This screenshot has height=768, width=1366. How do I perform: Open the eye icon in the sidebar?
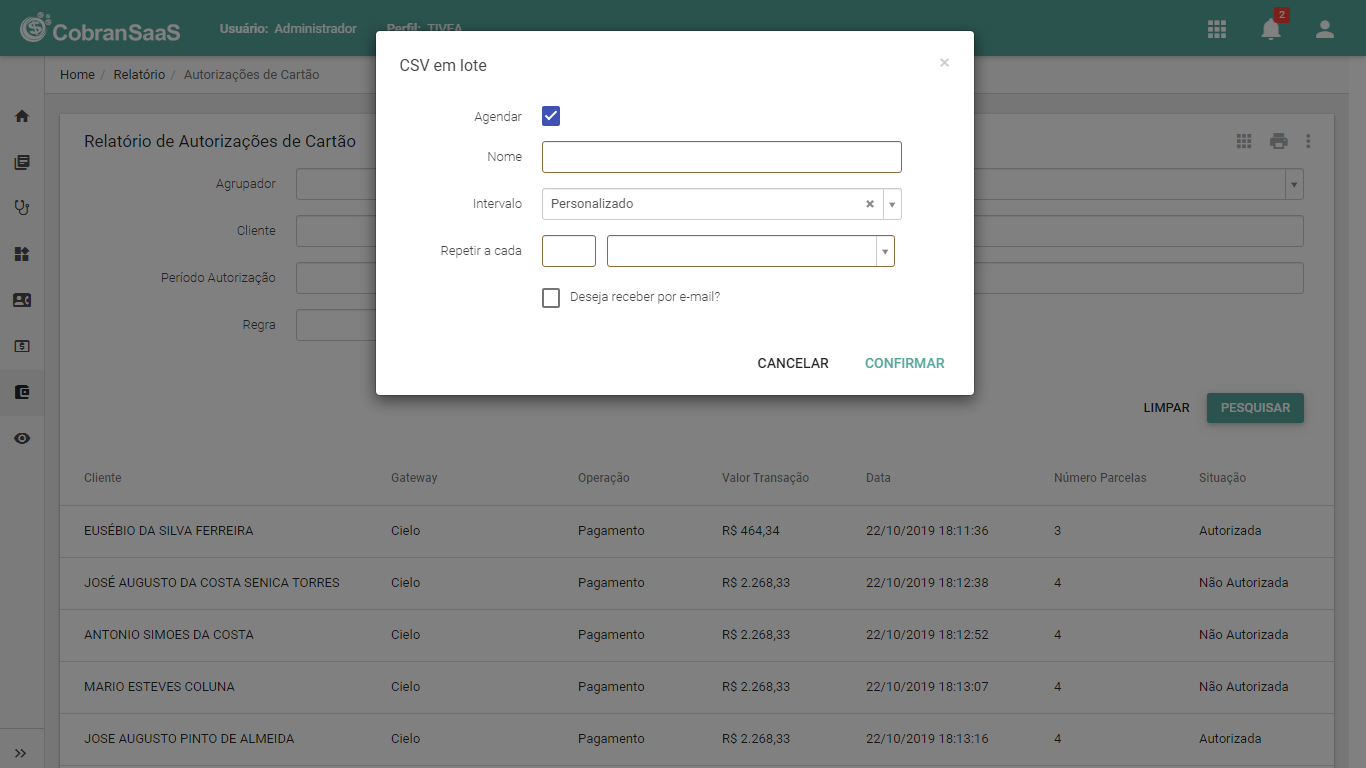(x=22, y=438)
